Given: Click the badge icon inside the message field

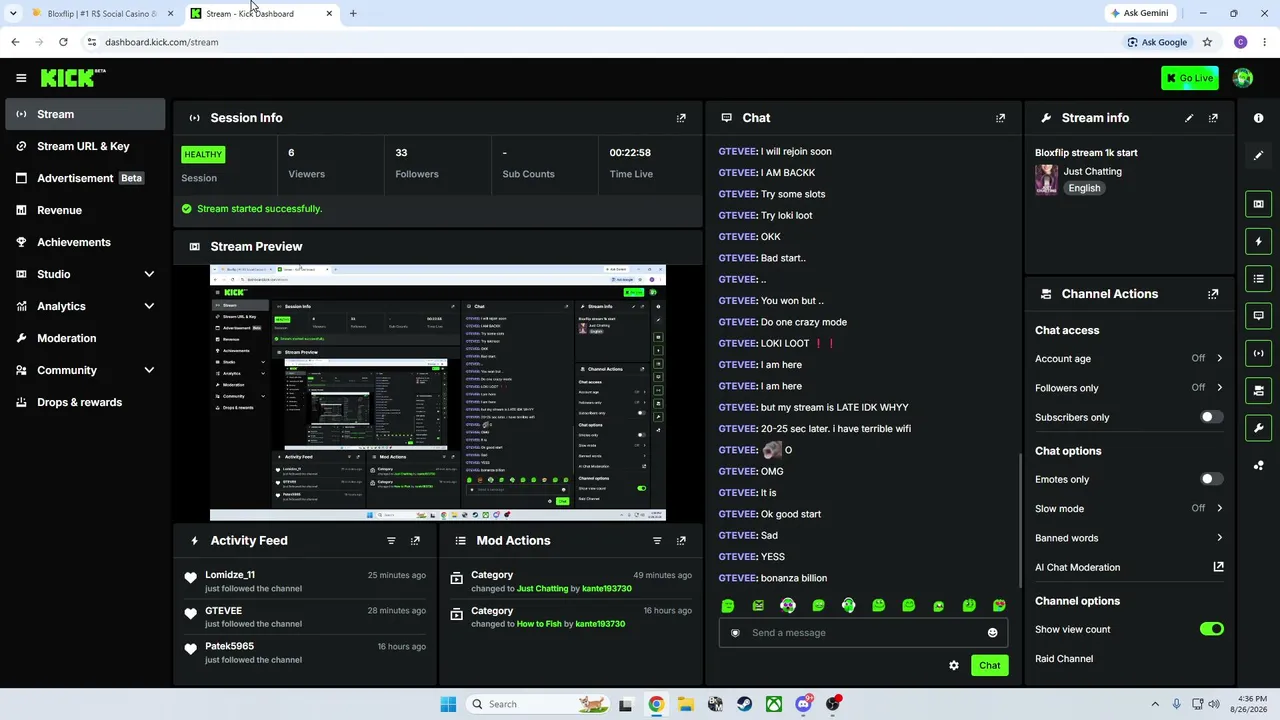Looking at the screenshot, I should [x=735, y=633].
